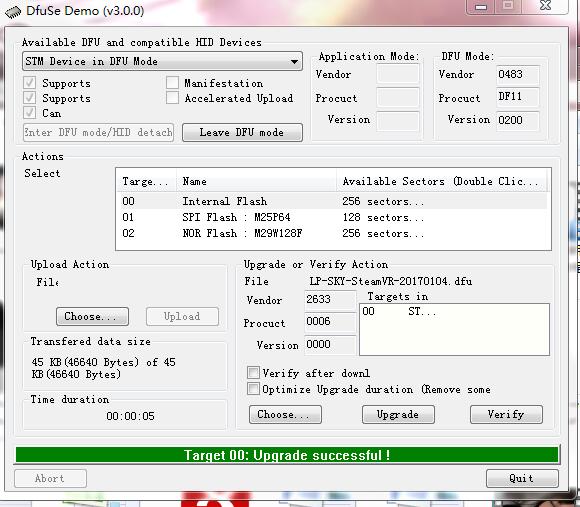Viewport: 580px width, 507px height.
Task: Click the Verify button
Action: [506, 415]
